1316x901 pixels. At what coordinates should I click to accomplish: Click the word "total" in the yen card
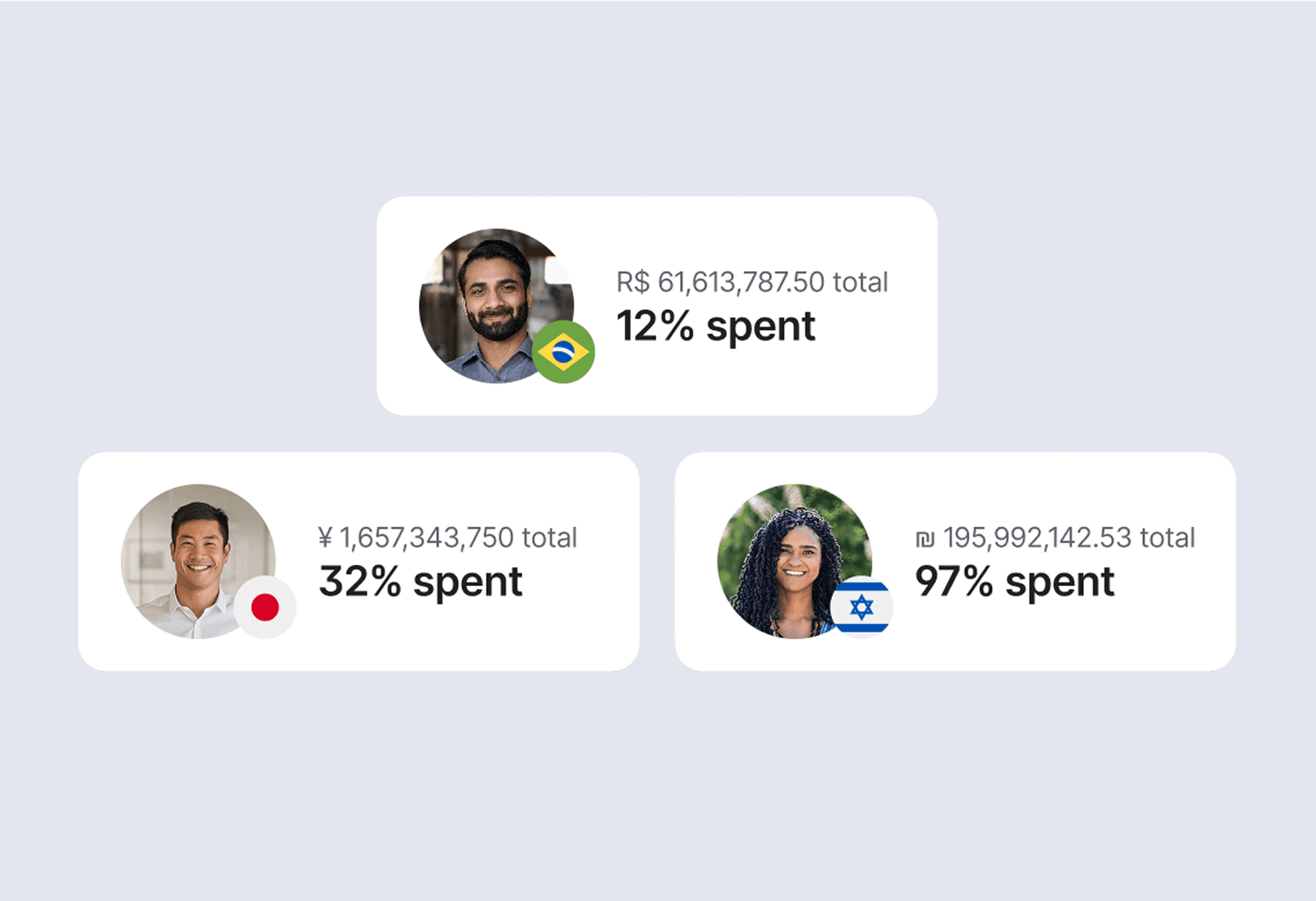tap(550, 538)
